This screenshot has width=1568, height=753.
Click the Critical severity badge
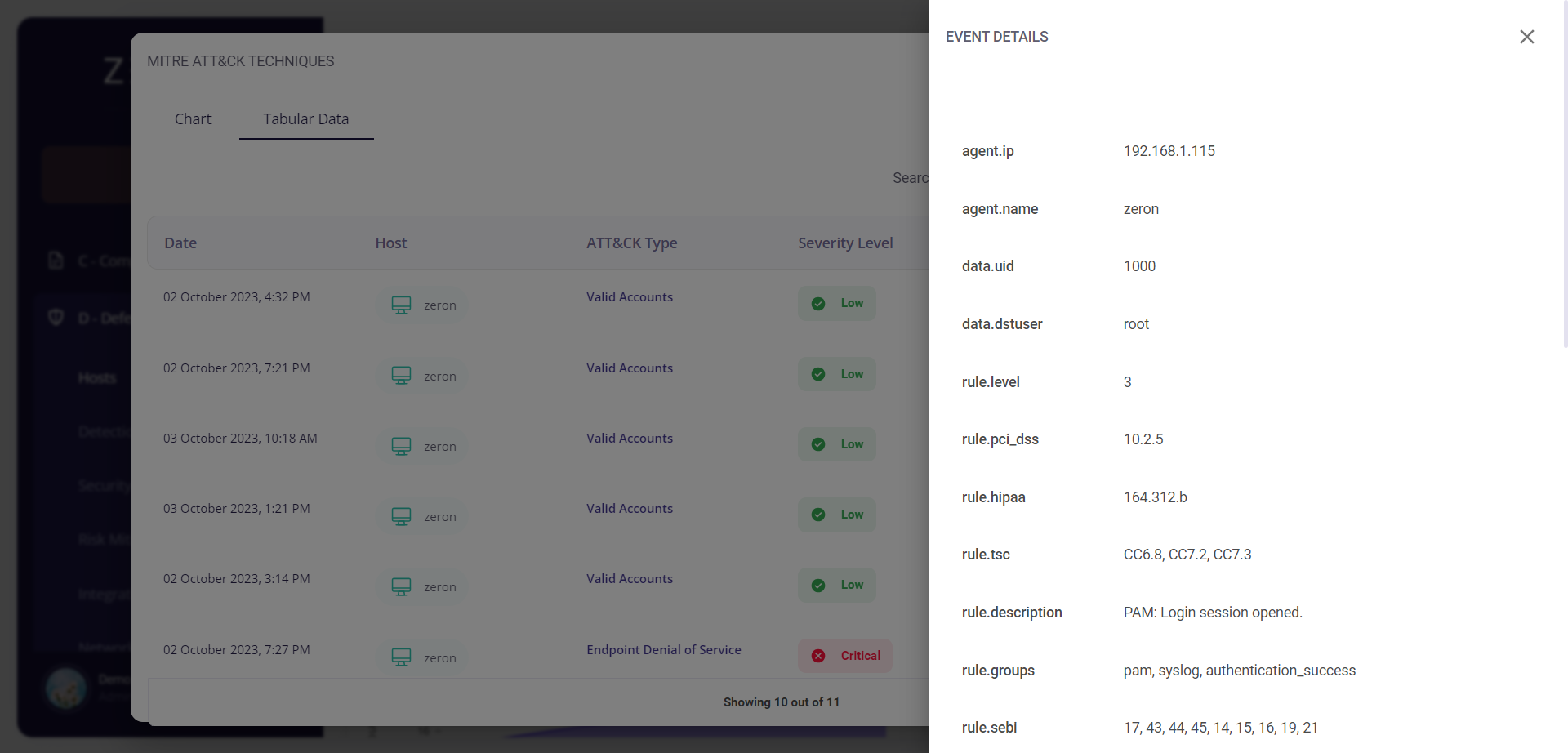pyautogui.click(x=845, y=656)
